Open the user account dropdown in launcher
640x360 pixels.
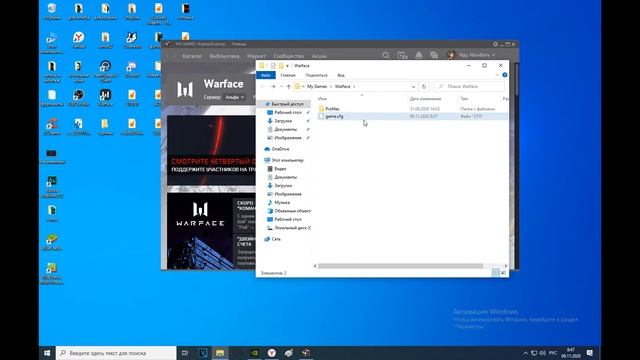pyautogui.click(x=477, y=55)
